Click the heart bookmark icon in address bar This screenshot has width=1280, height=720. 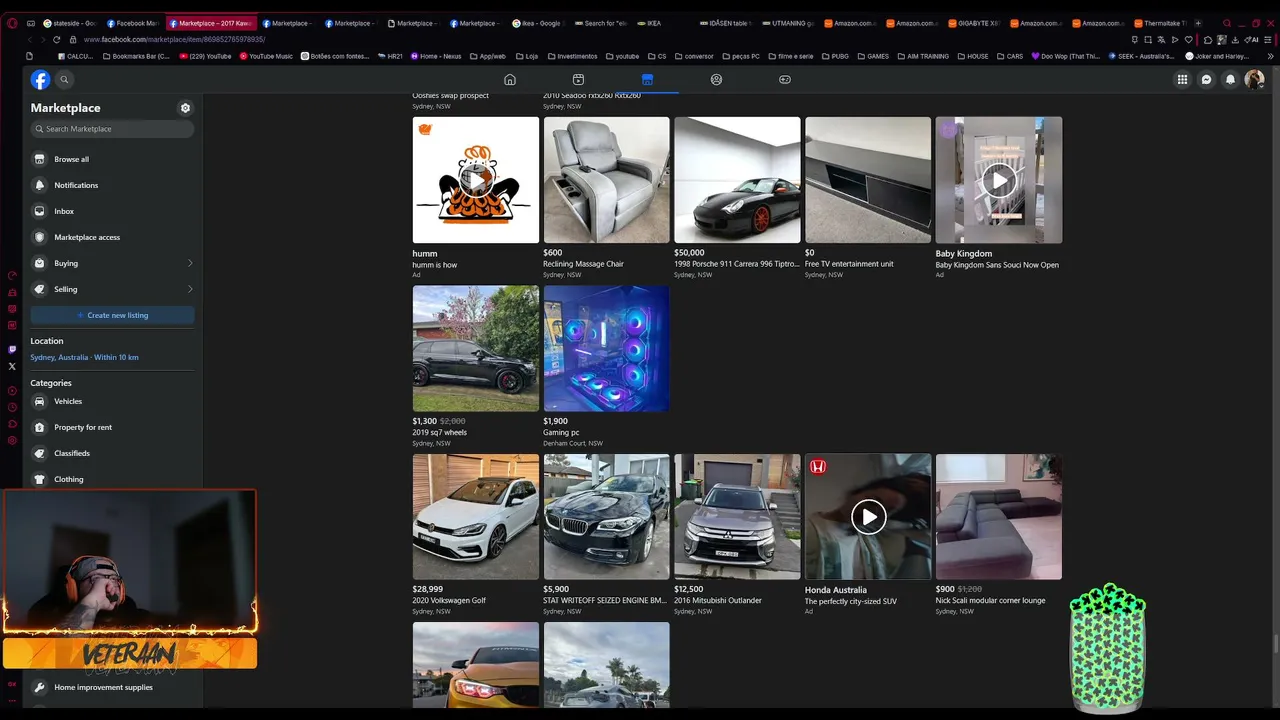[x=1189, y=40]
